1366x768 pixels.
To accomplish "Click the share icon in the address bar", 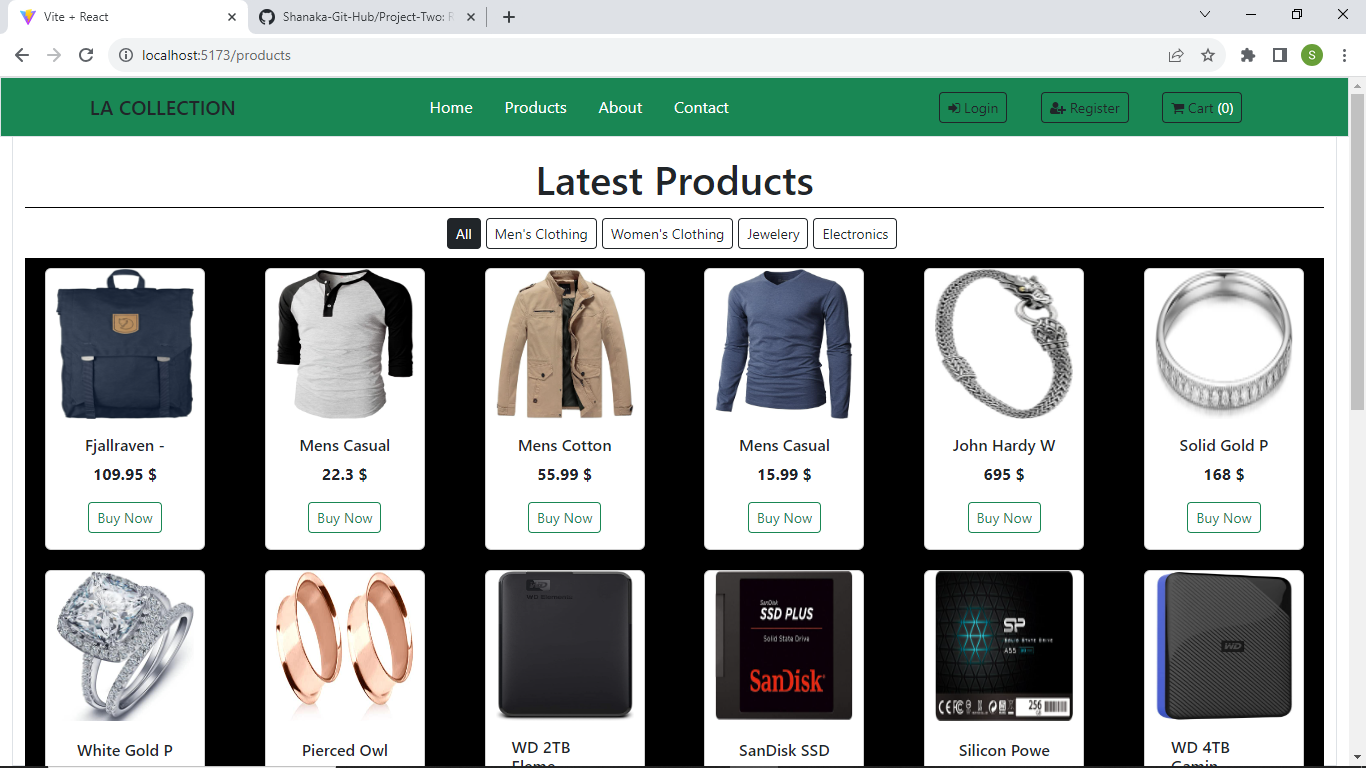I will coord(1175,55).
